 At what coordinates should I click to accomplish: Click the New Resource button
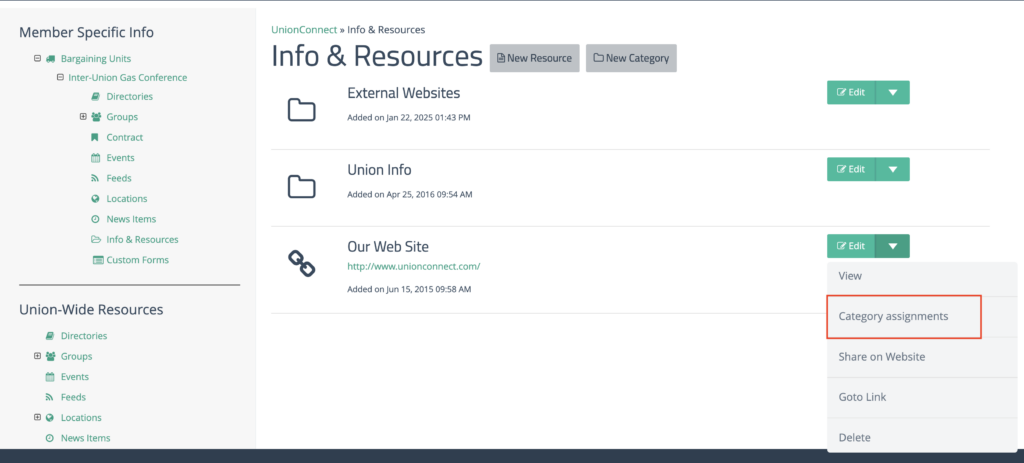534,58
